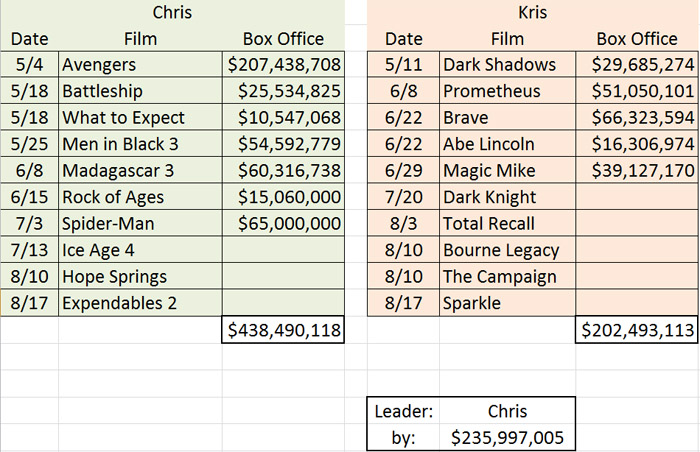Select Avengers box office value $207,438,708
This screenshot has height=452, width=700.
pos(283,64)
